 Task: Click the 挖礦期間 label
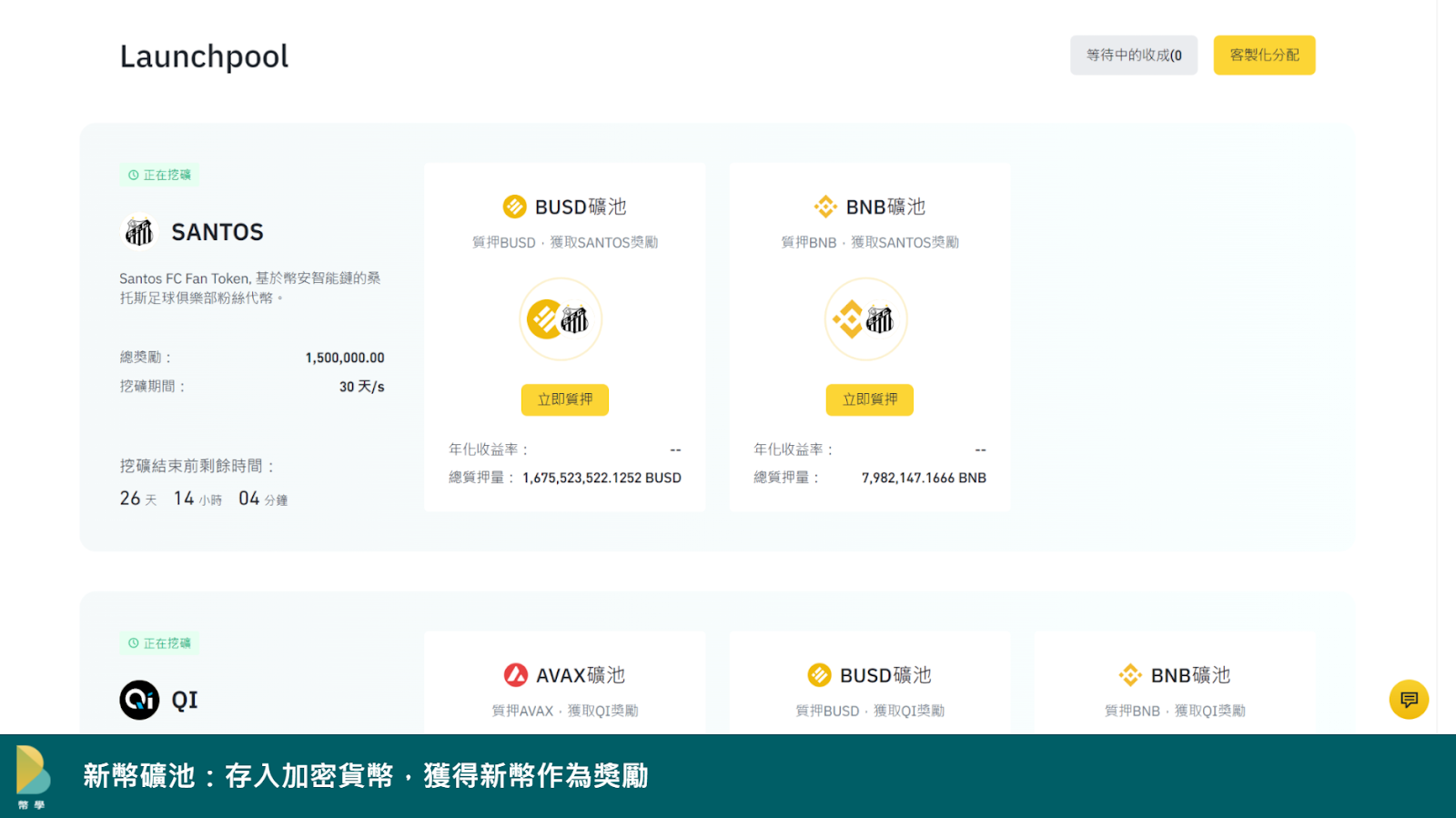(x=153, y=387)
